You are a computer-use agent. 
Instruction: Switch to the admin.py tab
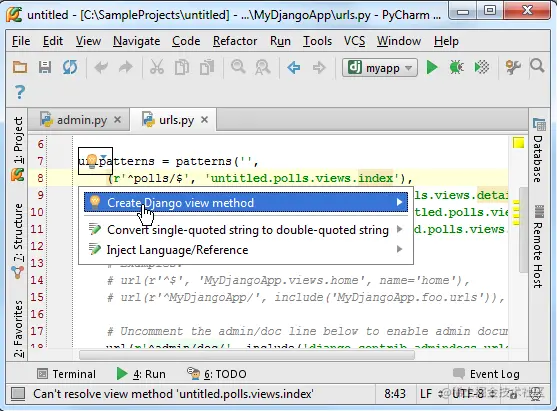80,120
